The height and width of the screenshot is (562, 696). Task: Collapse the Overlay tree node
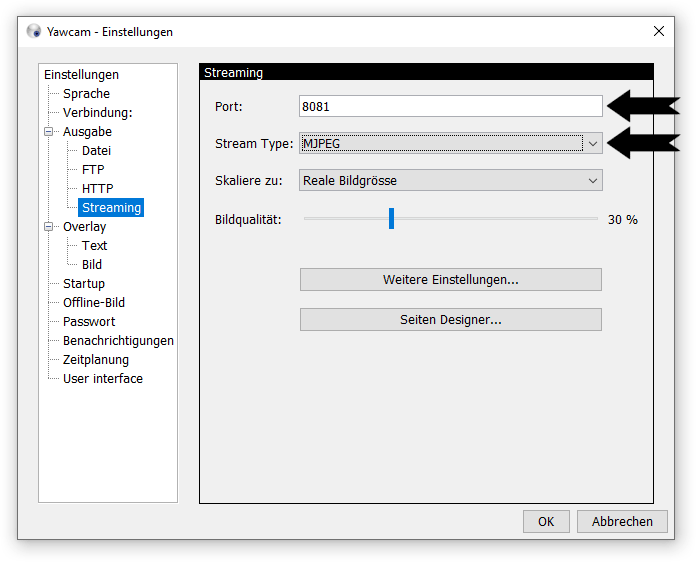point(48,227)
